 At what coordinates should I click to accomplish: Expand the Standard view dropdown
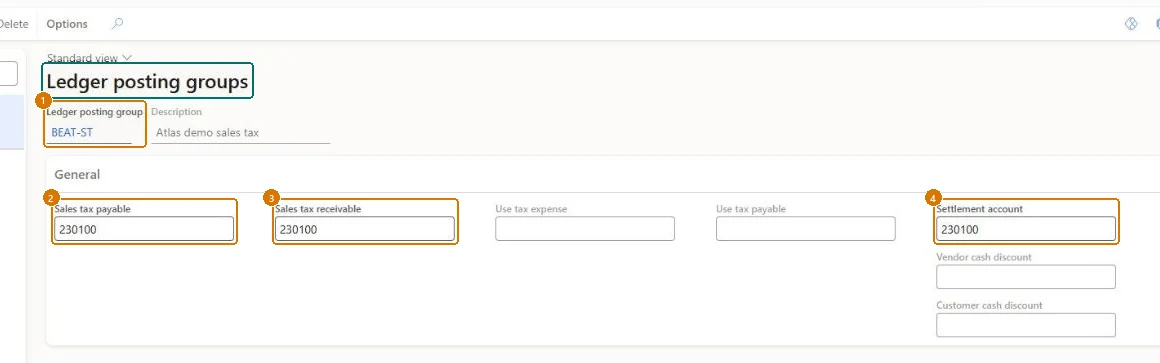90,58
